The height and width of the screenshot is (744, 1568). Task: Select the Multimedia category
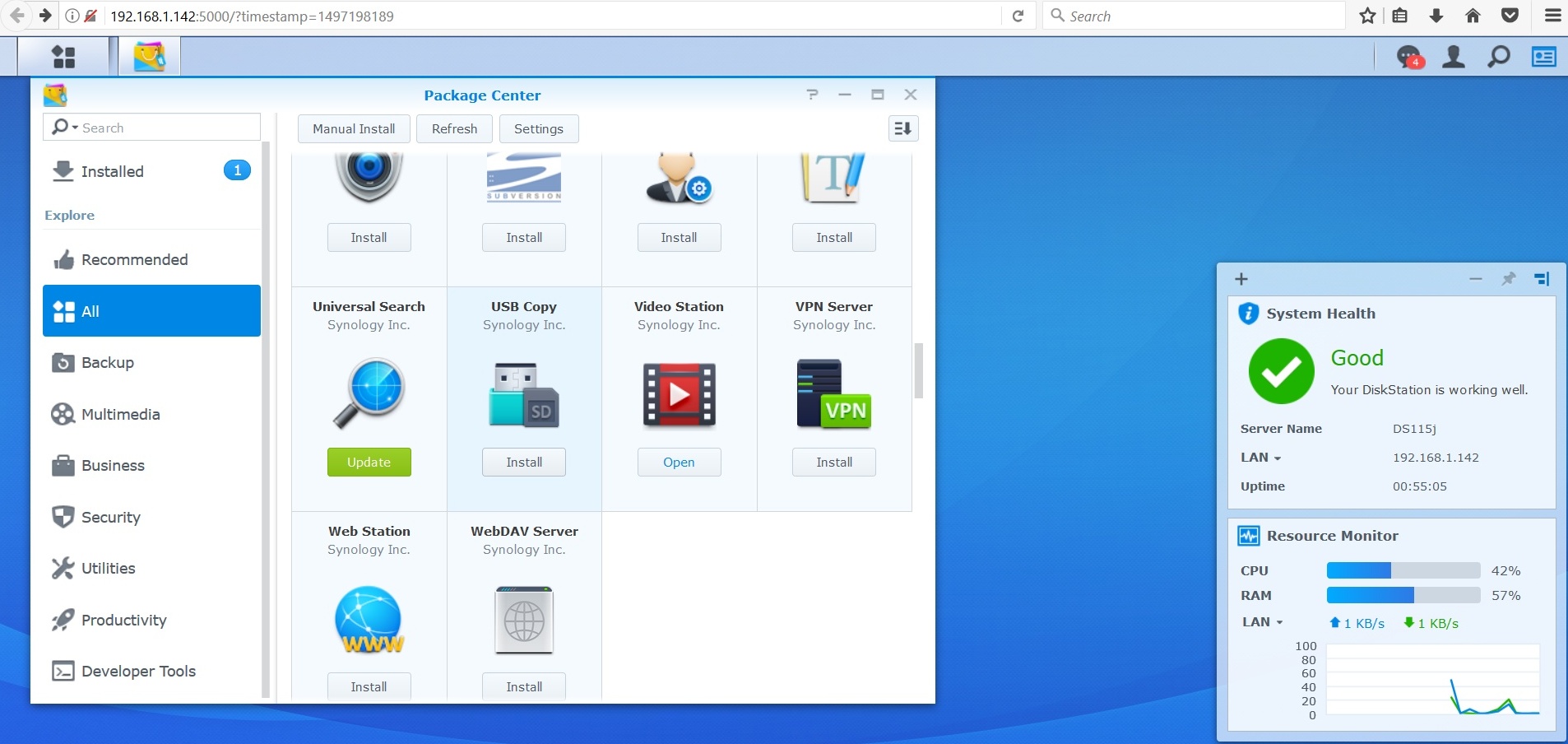tap(151, 414)
